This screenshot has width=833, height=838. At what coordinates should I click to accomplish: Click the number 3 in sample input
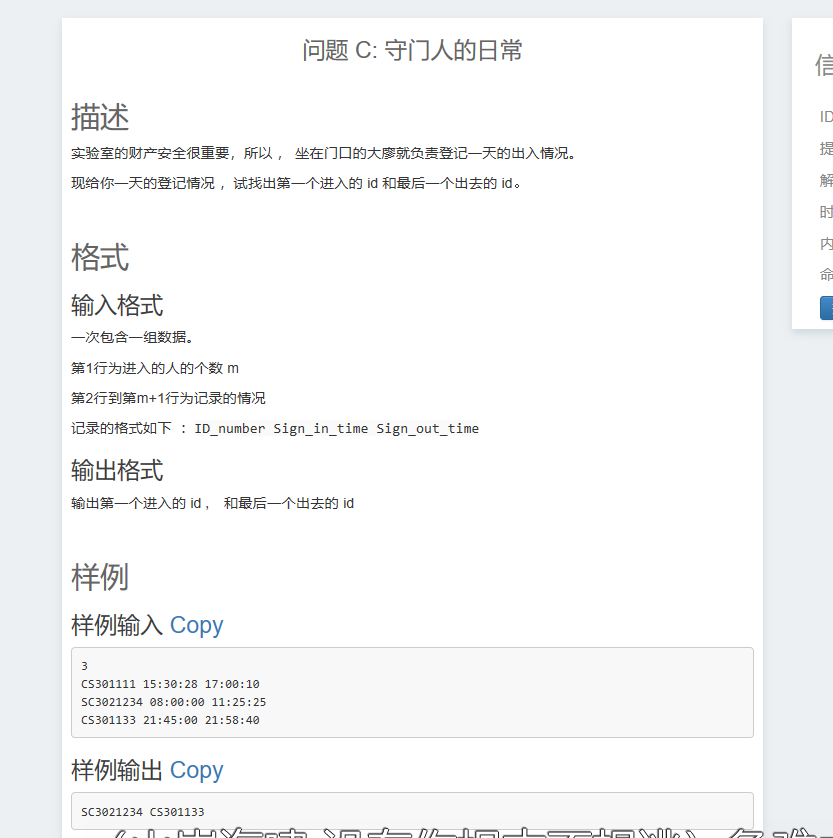click(84, 666)
